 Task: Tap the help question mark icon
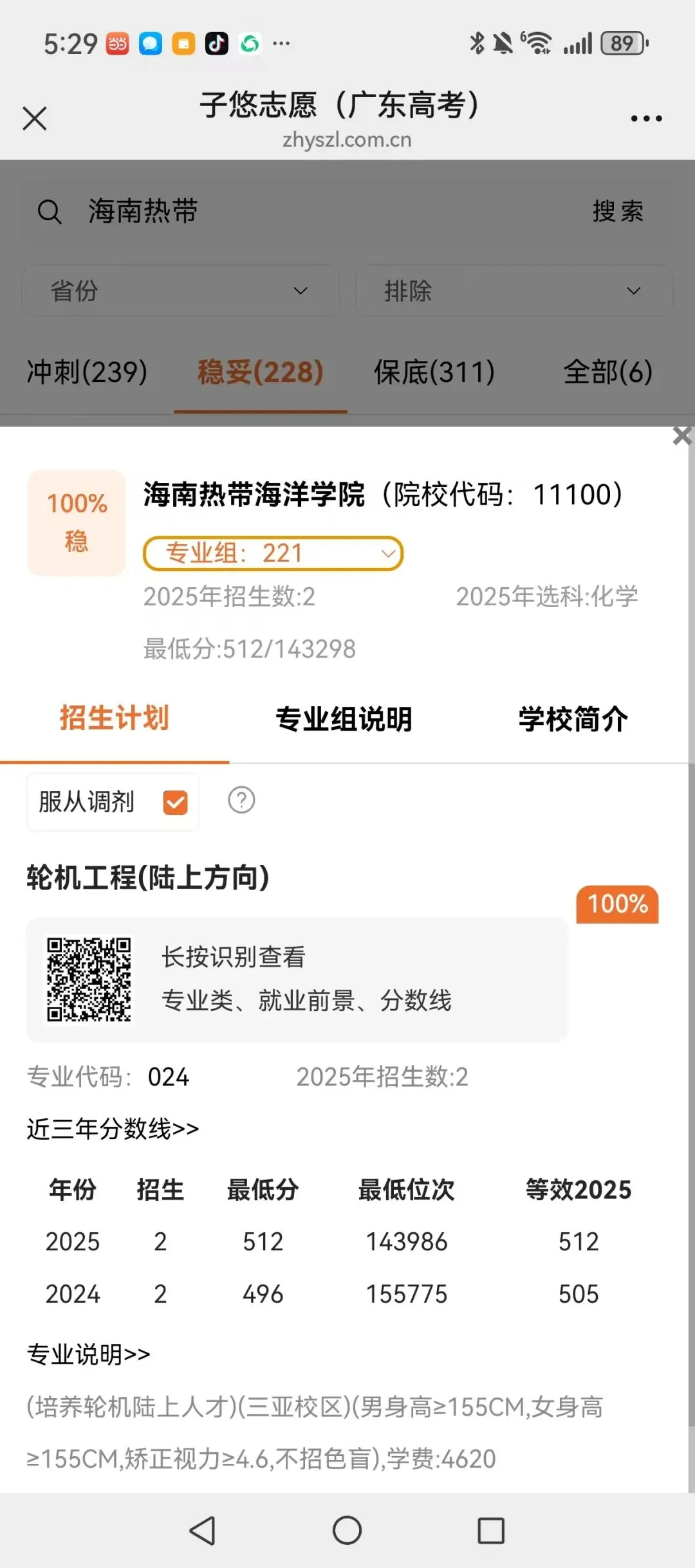tap(241, 800)
